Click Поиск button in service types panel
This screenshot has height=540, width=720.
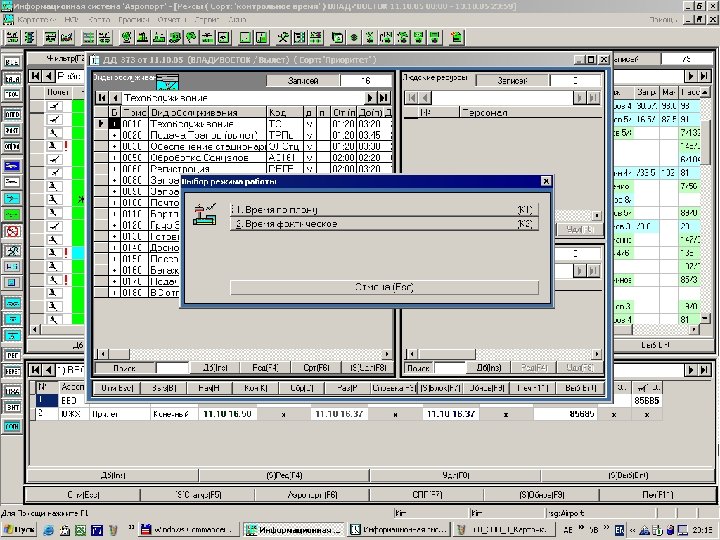tap(124, 368)
